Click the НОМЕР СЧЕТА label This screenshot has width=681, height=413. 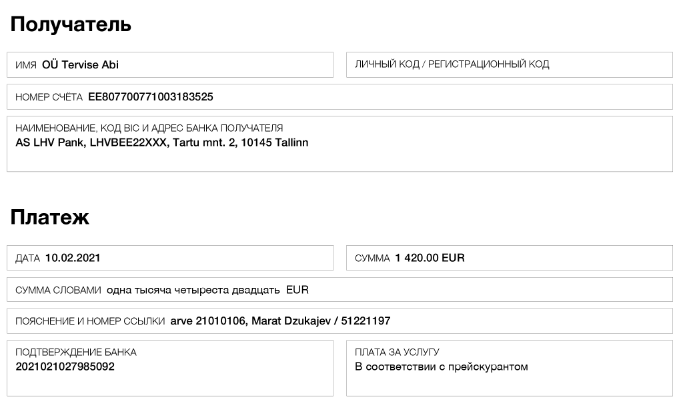click(x=50, y=97)
